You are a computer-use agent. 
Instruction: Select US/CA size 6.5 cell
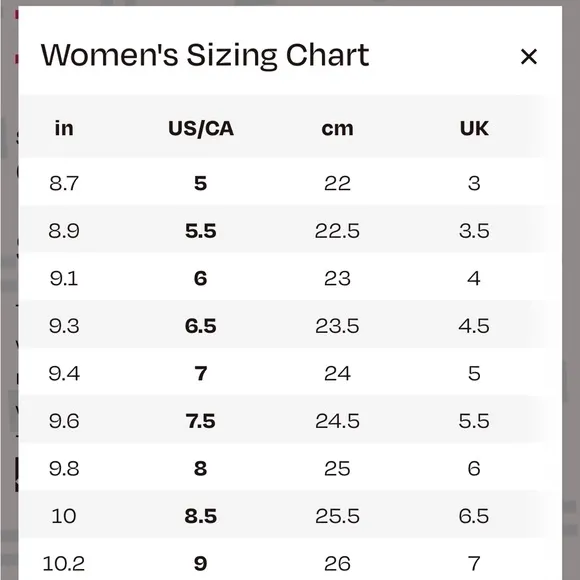pyautogui.click(x=200, y=326)
